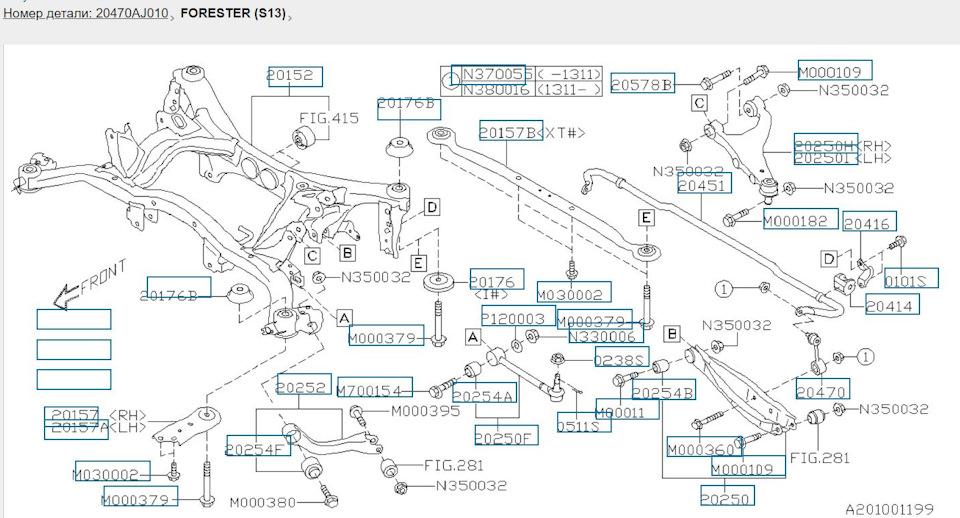Viewport: 960px width, 518px height.
Task: Select the 20414 bushing label
Action: (893, 304)
